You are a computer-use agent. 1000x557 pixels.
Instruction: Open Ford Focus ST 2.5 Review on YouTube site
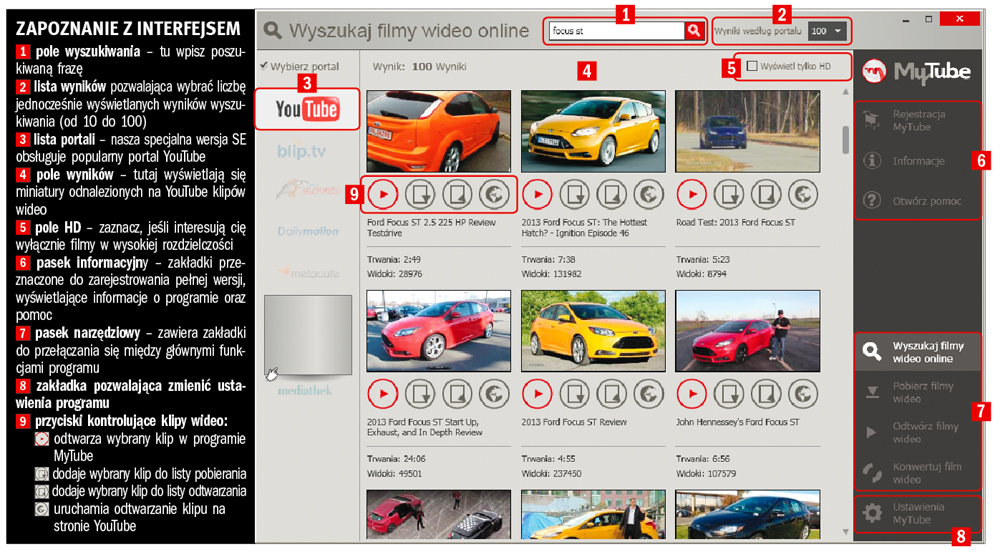coord(494,193)
